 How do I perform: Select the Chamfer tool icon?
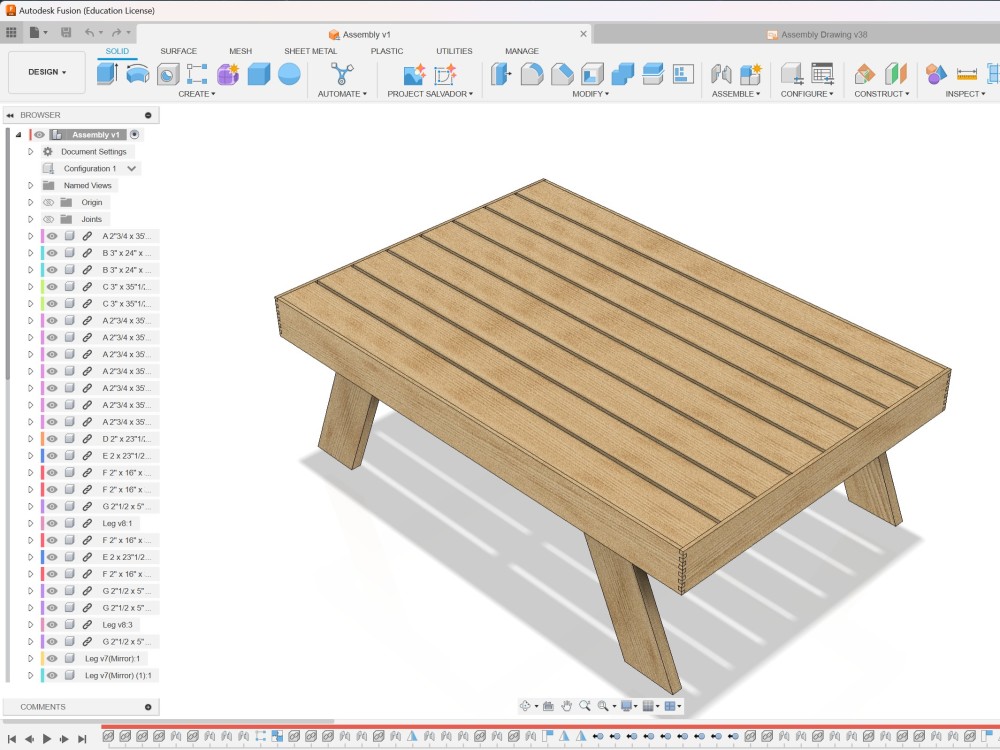[x=562, y=74]
